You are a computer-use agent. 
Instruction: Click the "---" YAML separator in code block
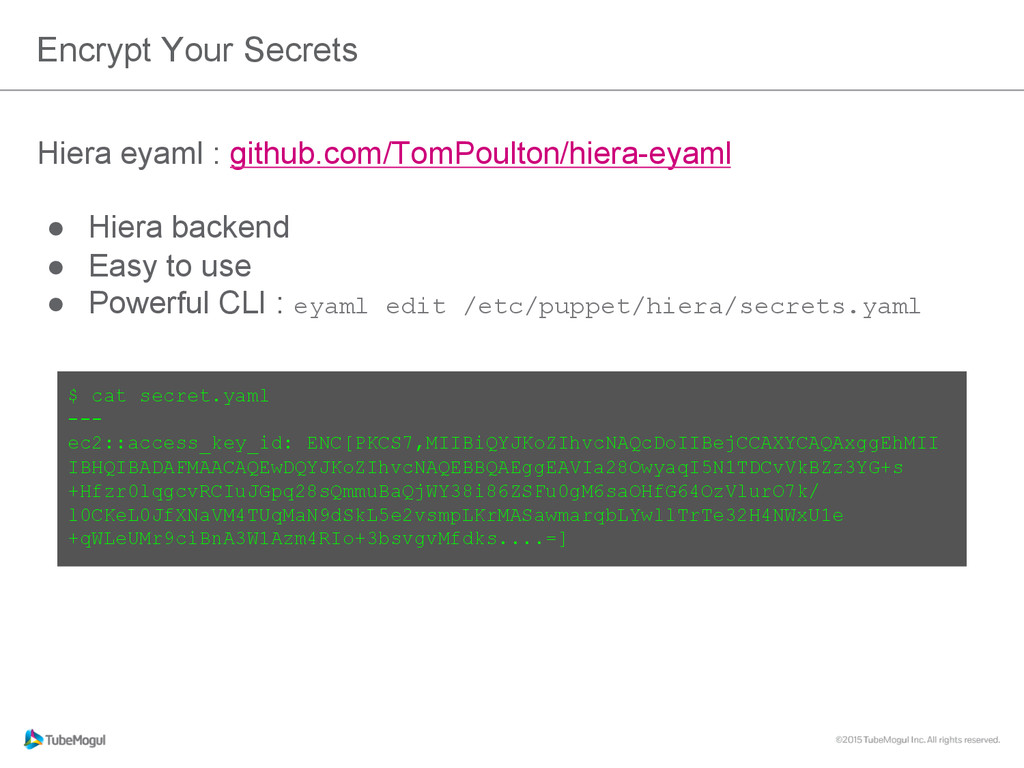[85, 419]
